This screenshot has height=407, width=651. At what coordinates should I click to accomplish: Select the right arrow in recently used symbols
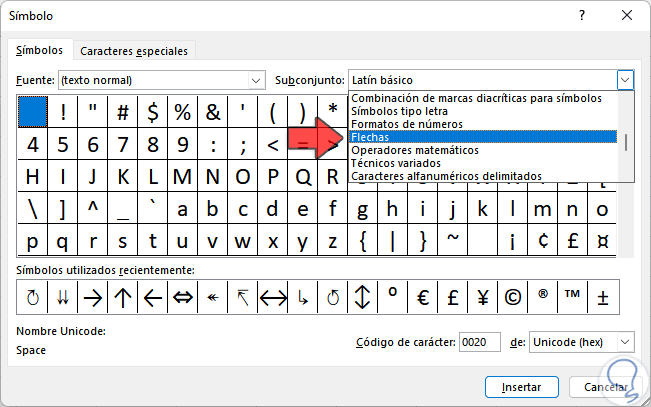point(92,297)
